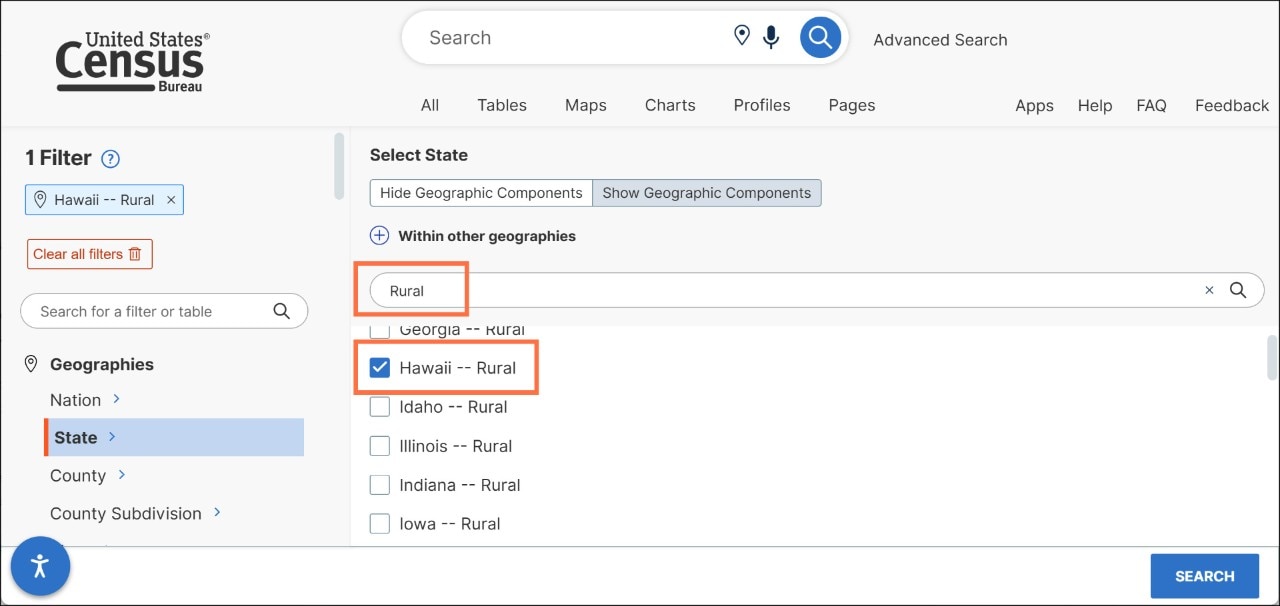Image resolution: width=1280 pixels, height=606 pixels.
Task: Select the County Subdivision geography item
Action: pyautogui.click(x=126, y=514)
